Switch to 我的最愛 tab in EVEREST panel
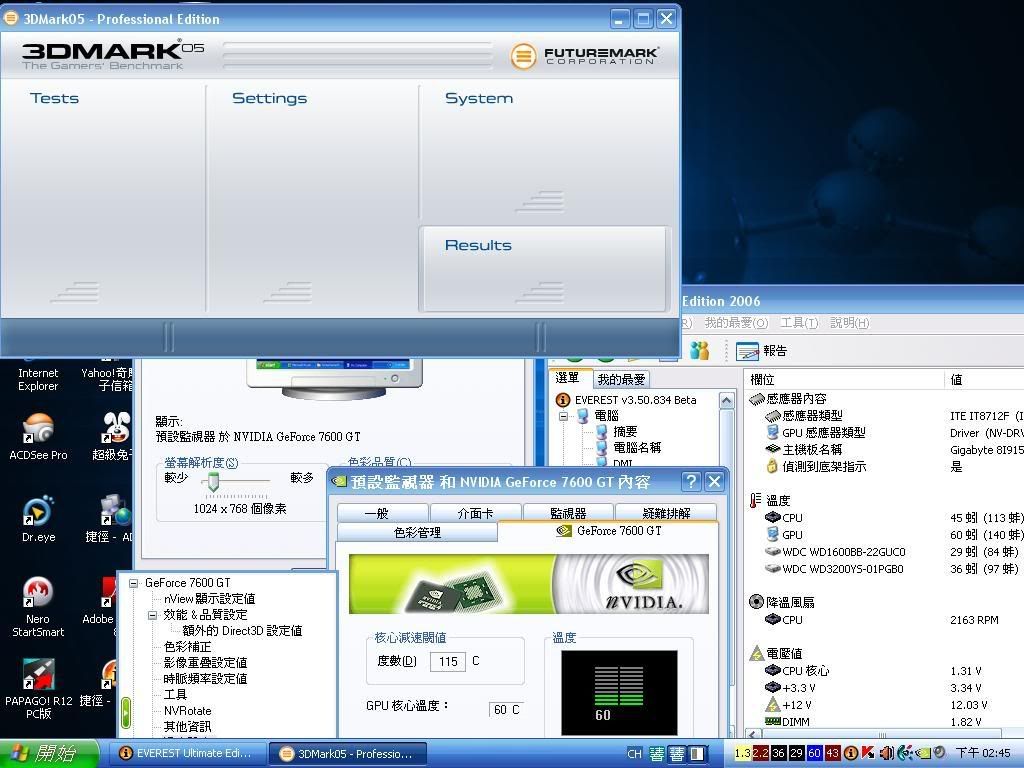Viewport: 1024px width, 768px height. [621, 380]
